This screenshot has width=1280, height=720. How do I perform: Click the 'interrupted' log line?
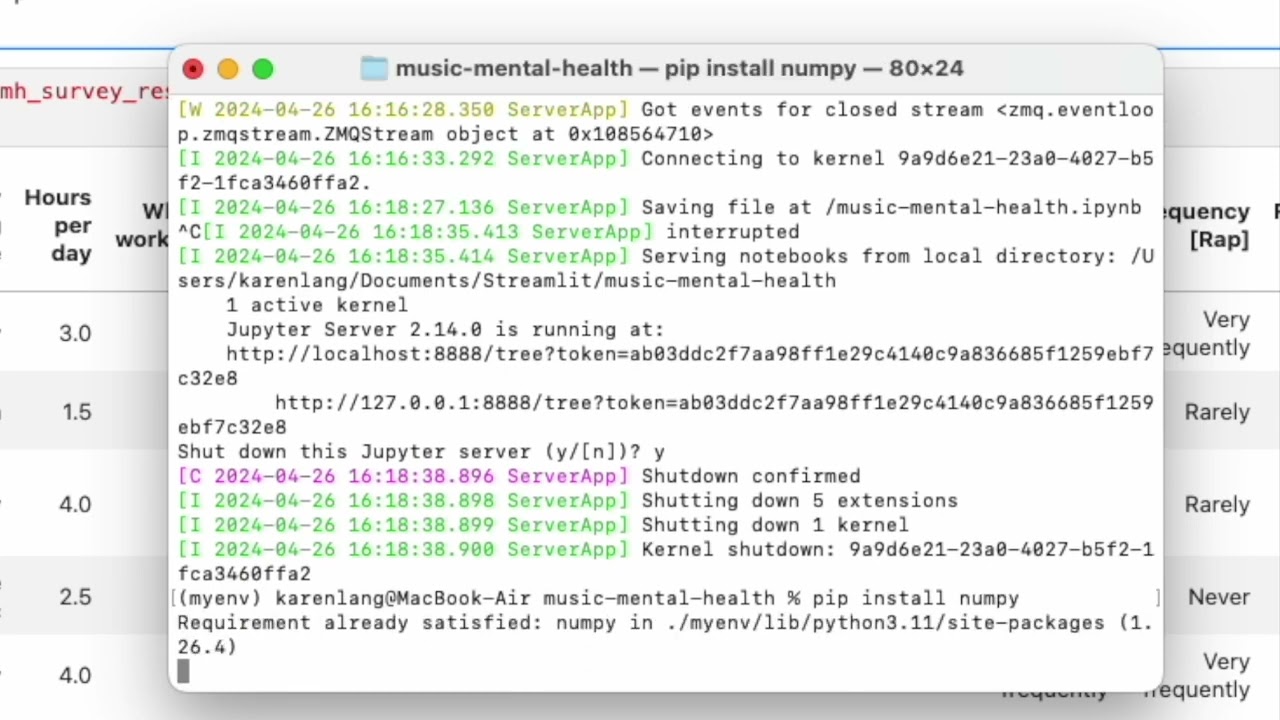point(489,232)
